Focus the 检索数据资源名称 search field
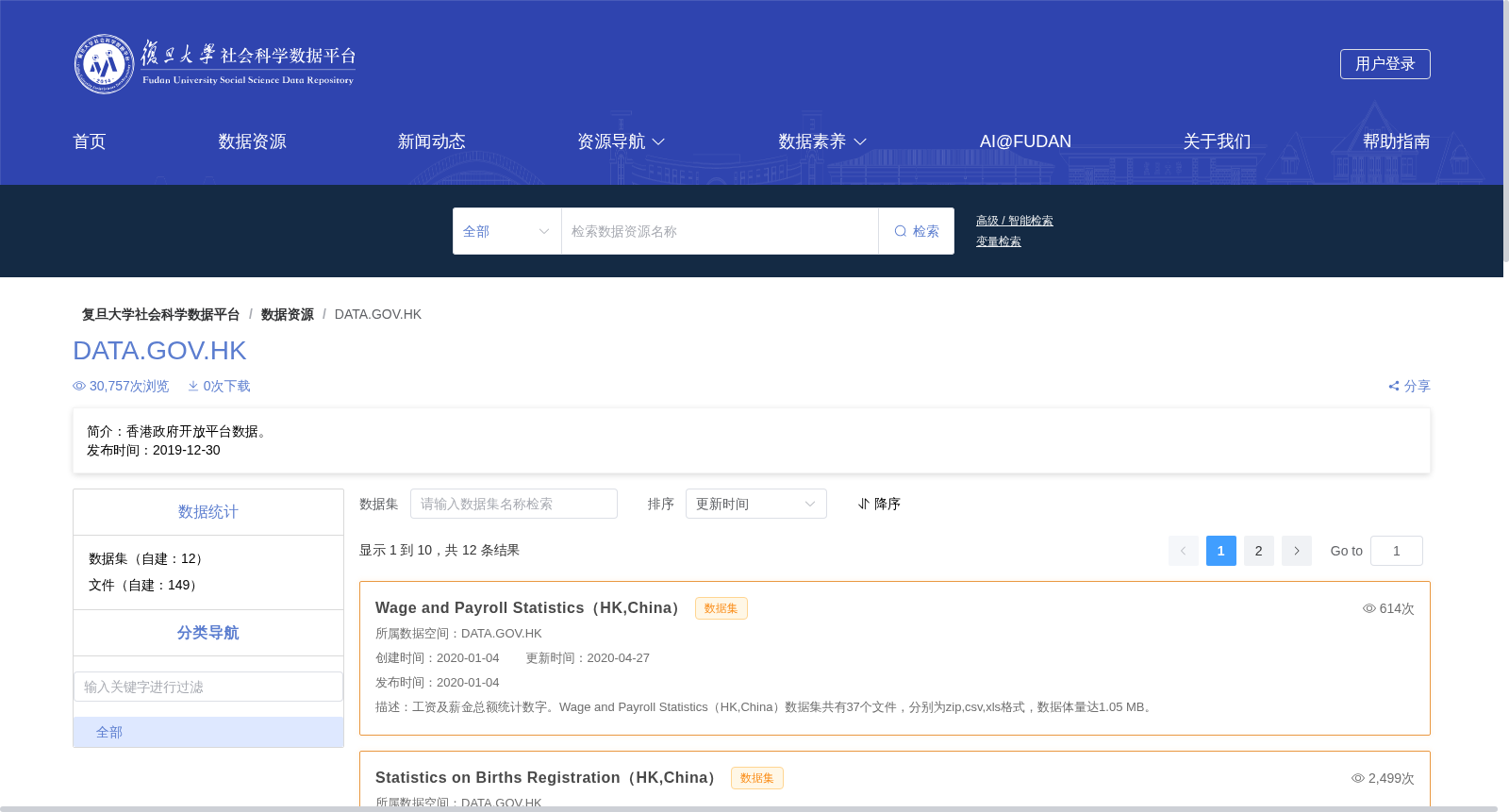 [721, 231]
